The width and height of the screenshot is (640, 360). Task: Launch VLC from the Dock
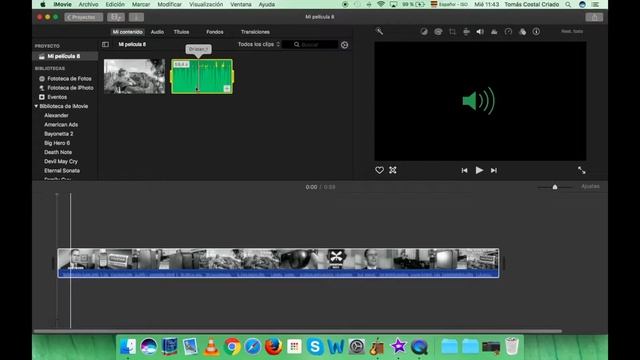211,347
